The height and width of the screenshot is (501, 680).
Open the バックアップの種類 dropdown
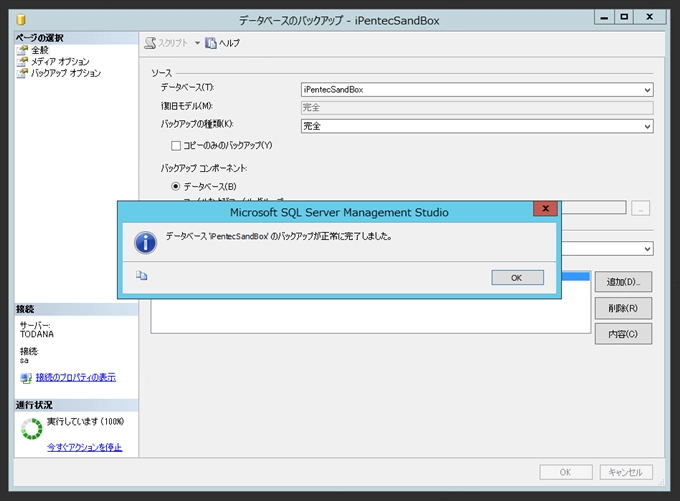click(477, 126)
